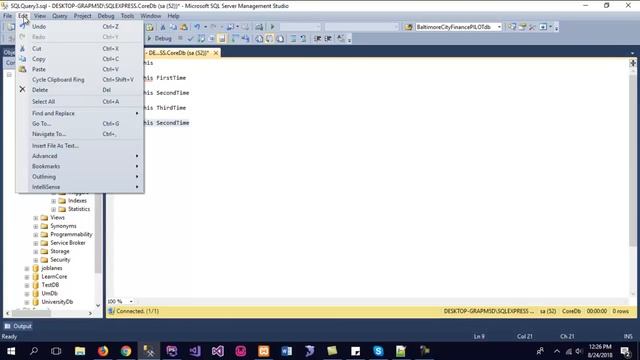Click the Object Explorer scroll down arrow
Screen dimensions: 640x360
98,305
